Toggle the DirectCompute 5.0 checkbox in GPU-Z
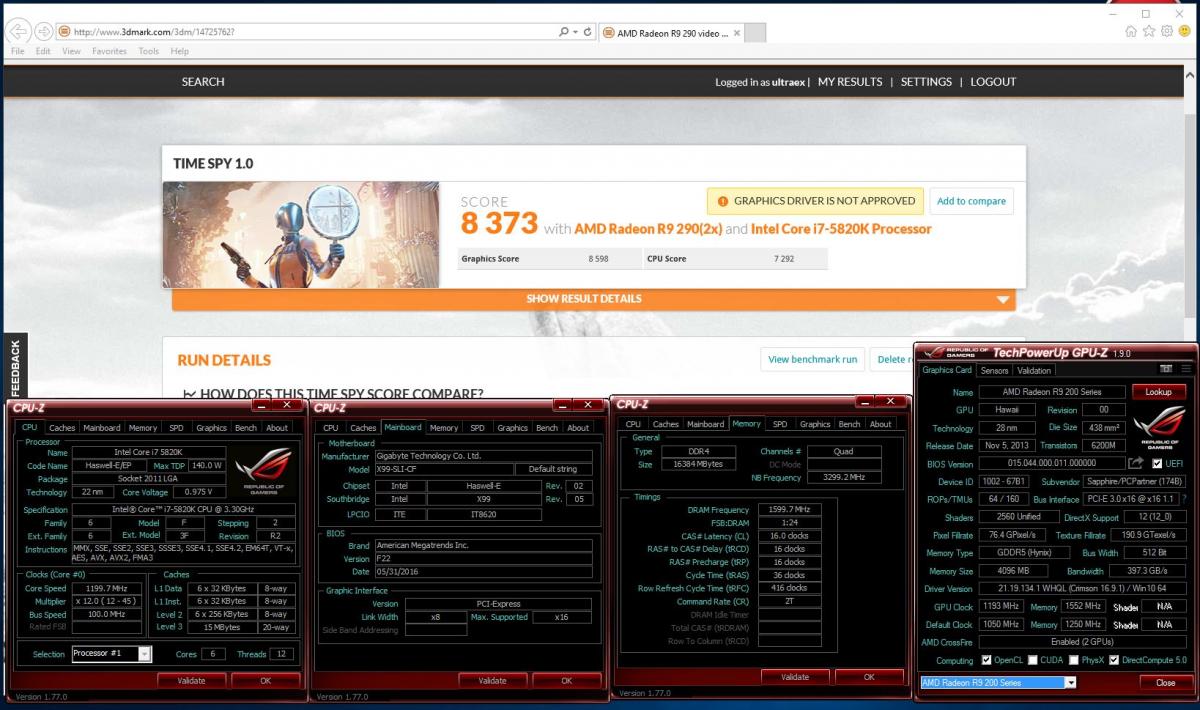 point(1114,661)
